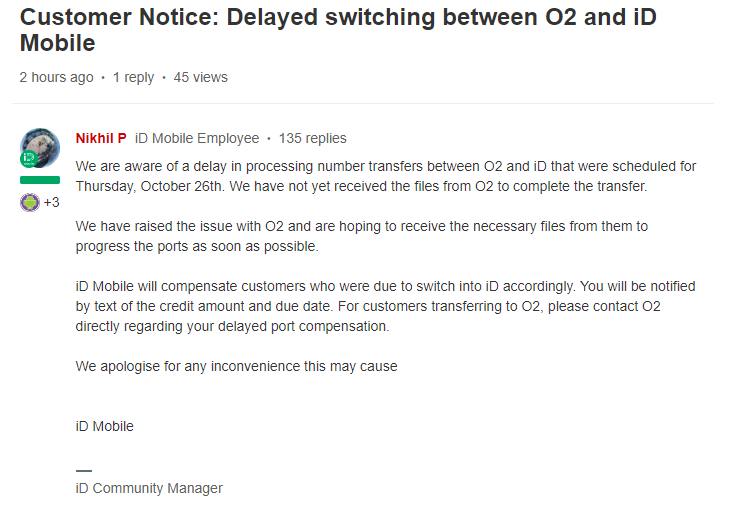The image size is (730, 509).
Task: Click the iD Mobile Employee rank label
Action: pyautogui.click(x=197, y=138)
